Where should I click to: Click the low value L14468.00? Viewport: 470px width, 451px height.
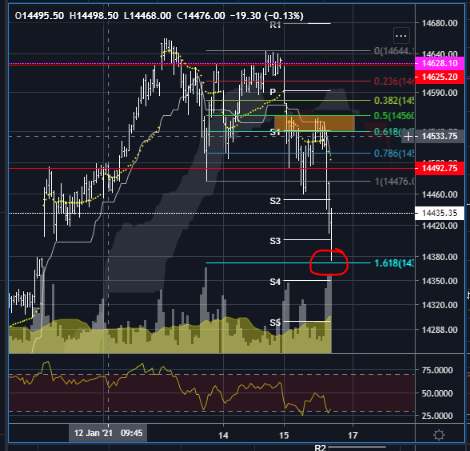147,16
